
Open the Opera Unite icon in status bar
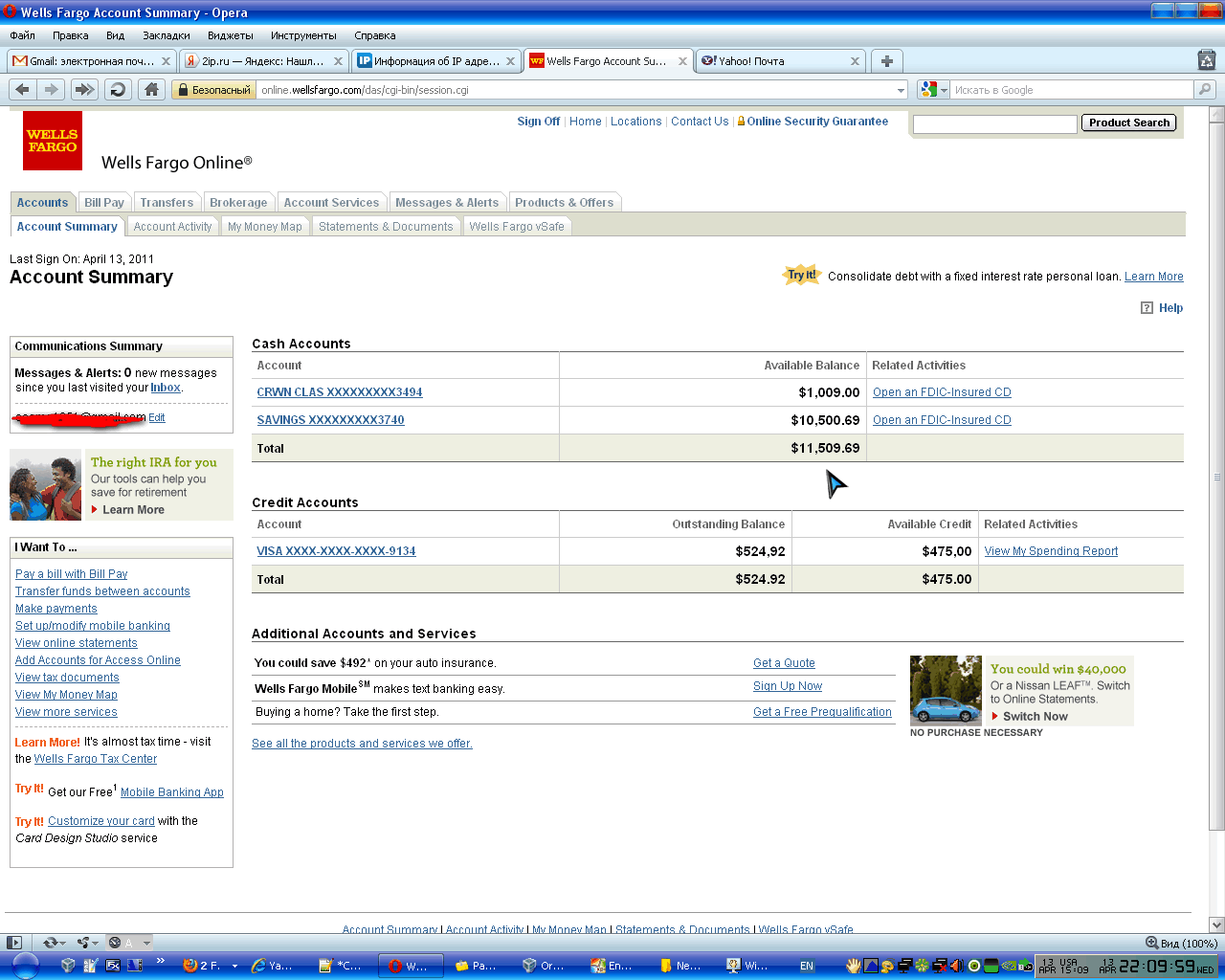83,943
